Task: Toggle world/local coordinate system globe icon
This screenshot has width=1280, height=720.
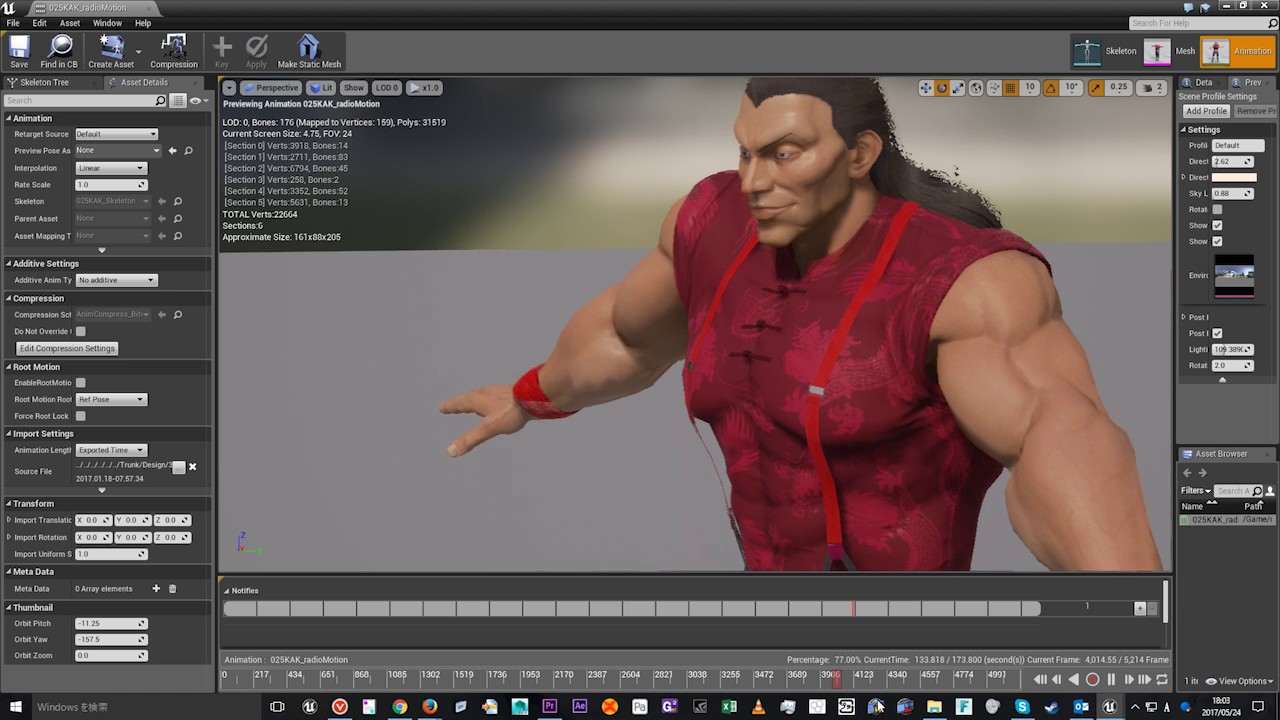Action: tap(976, 88)
